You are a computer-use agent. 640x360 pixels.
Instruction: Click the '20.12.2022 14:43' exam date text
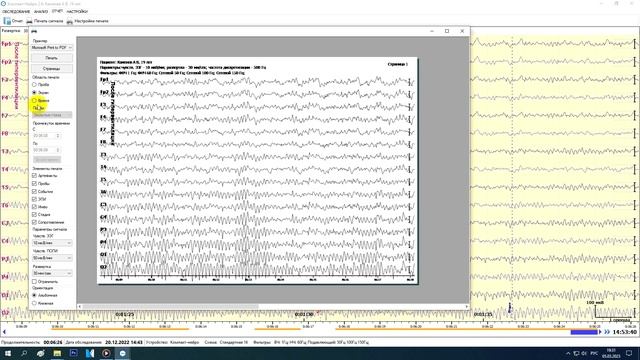point(124,342)
